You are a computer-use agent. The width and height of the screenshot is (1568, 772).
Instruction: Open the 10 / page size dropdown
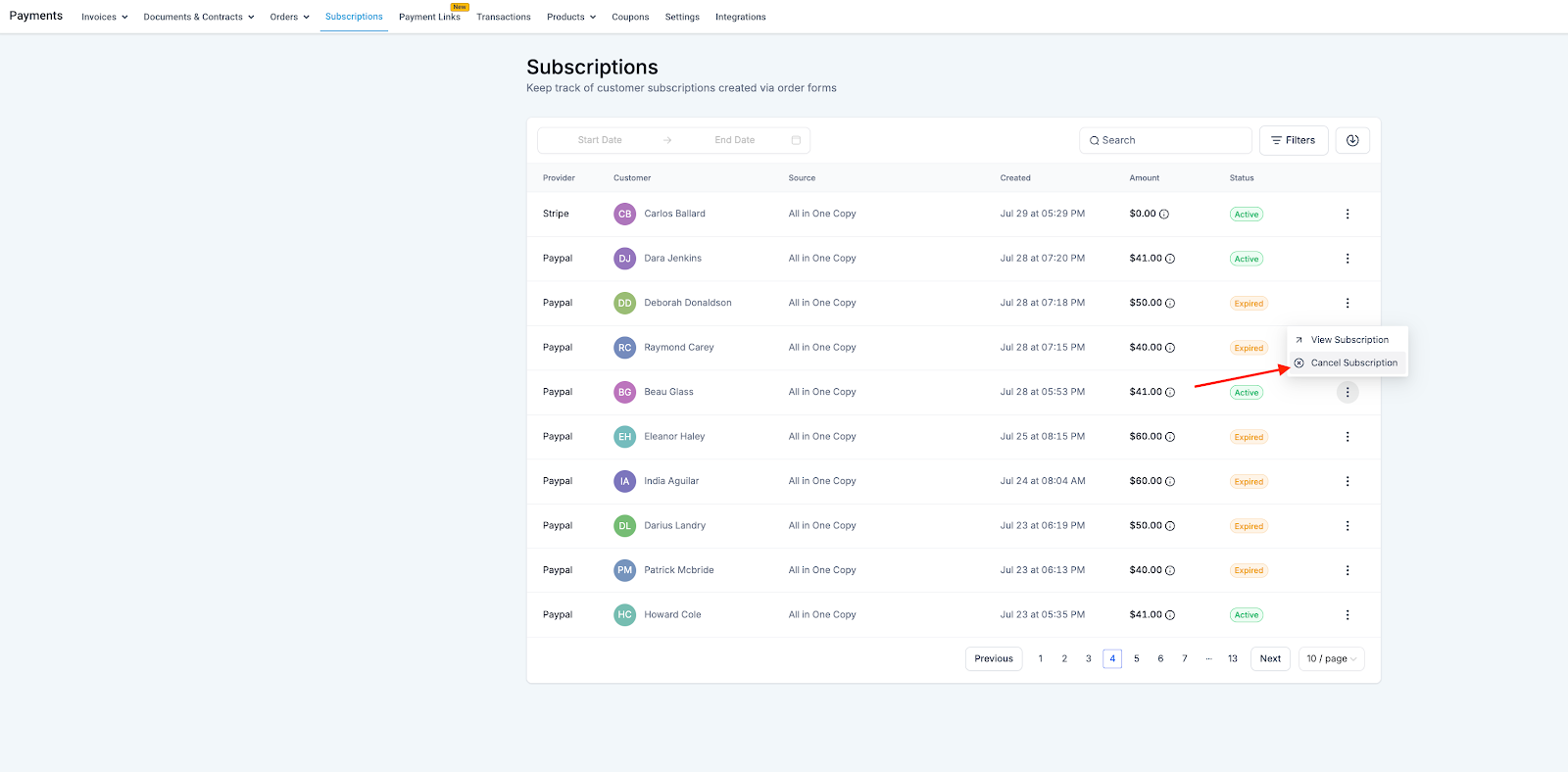coord(1331,658)
